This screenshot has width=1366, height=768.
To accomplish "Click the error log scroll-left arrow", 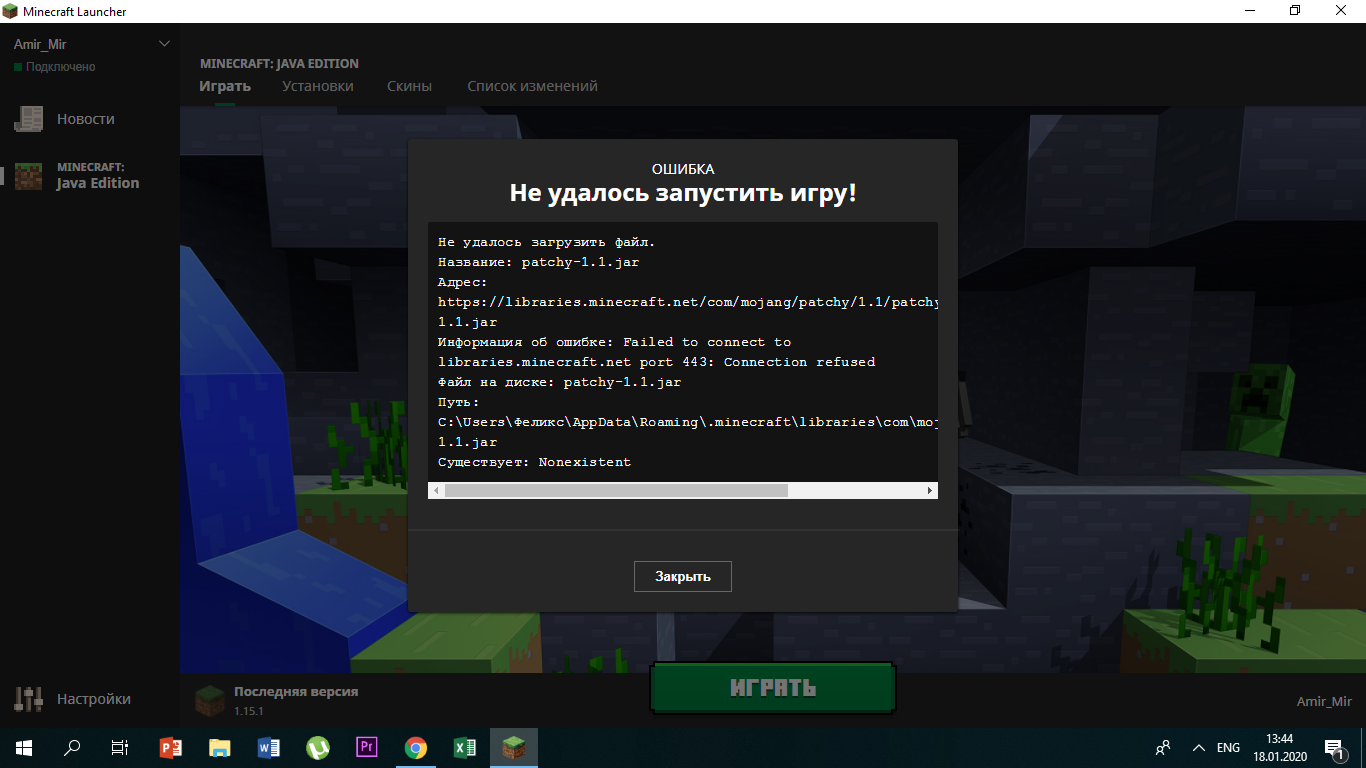I will pos(435,490).
